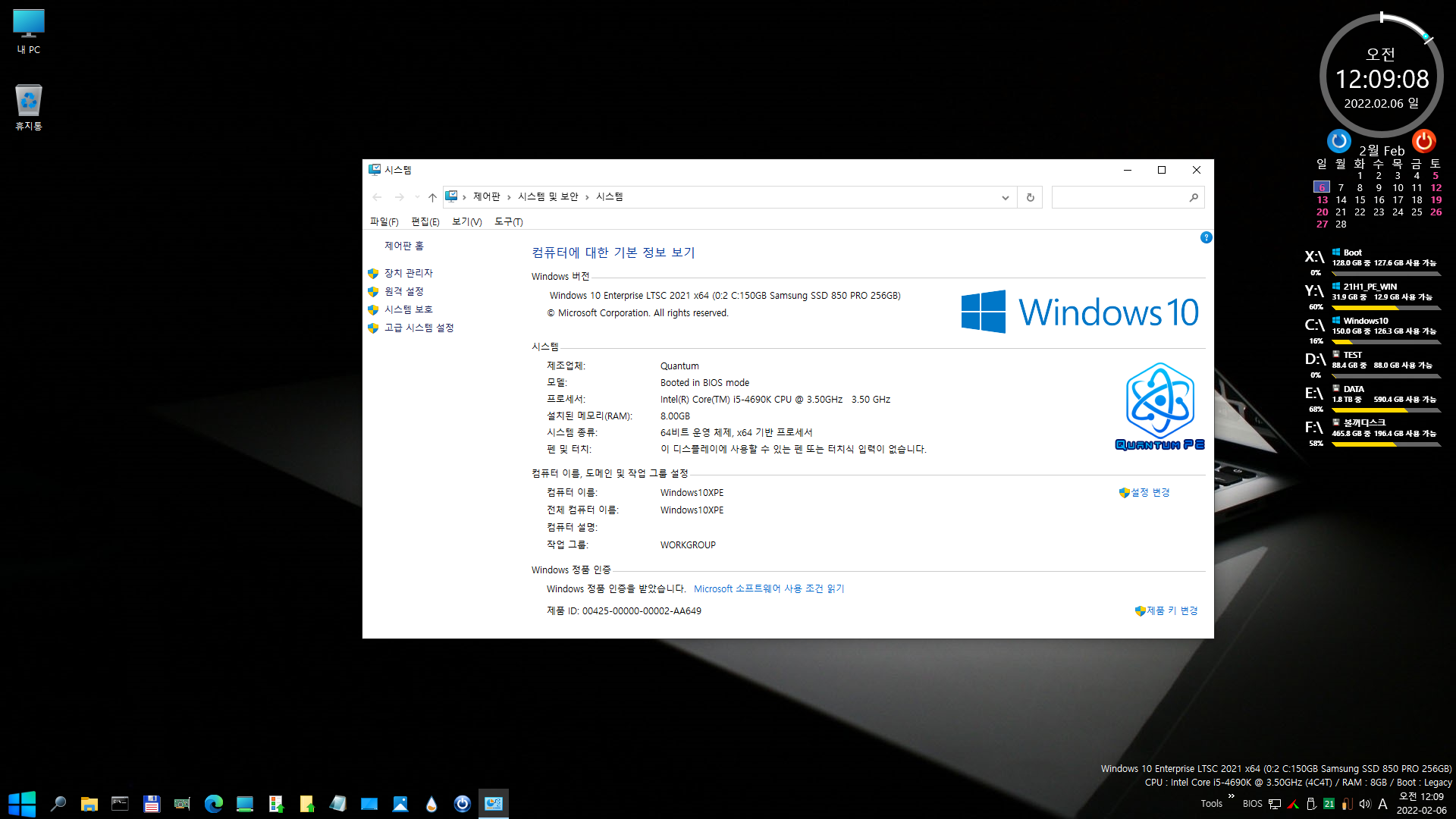This screenshot has width=1456, height=819.
Task: Go to 제어판 홈
Action: click(x=404, y=246)
